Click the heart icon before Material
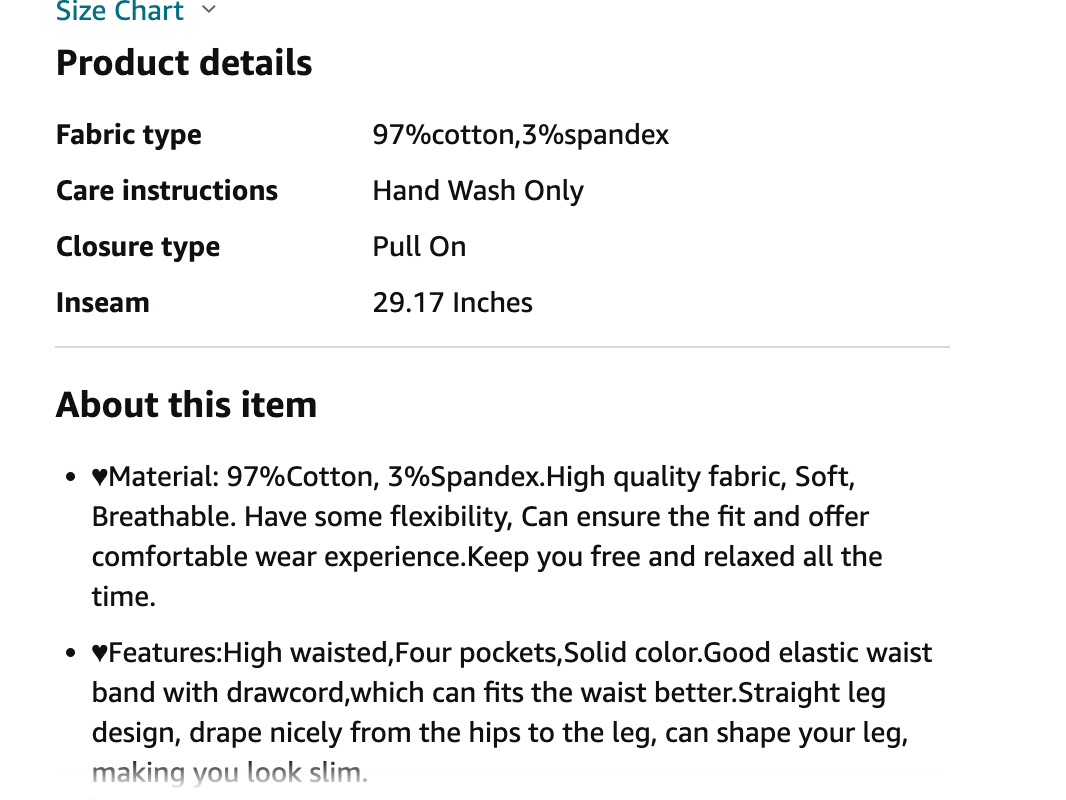 (100, 478)
